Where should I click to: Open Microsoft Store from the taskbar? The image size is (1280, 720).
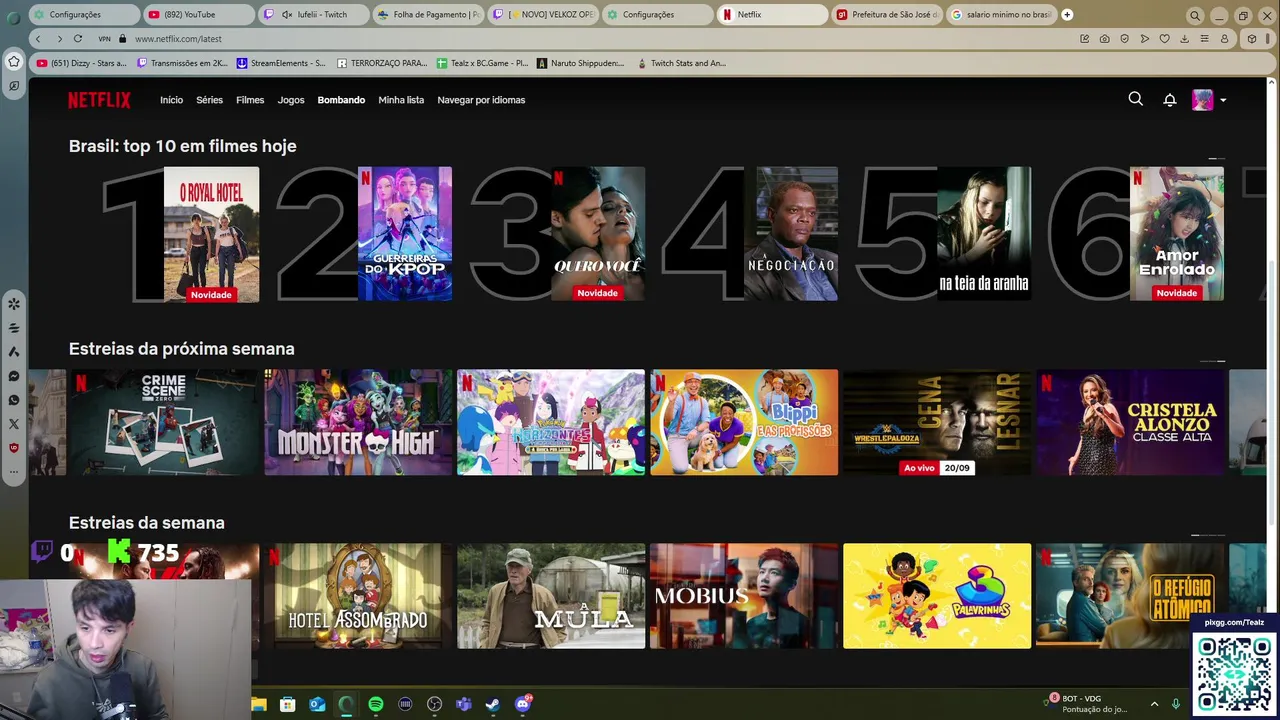[288, 704]
